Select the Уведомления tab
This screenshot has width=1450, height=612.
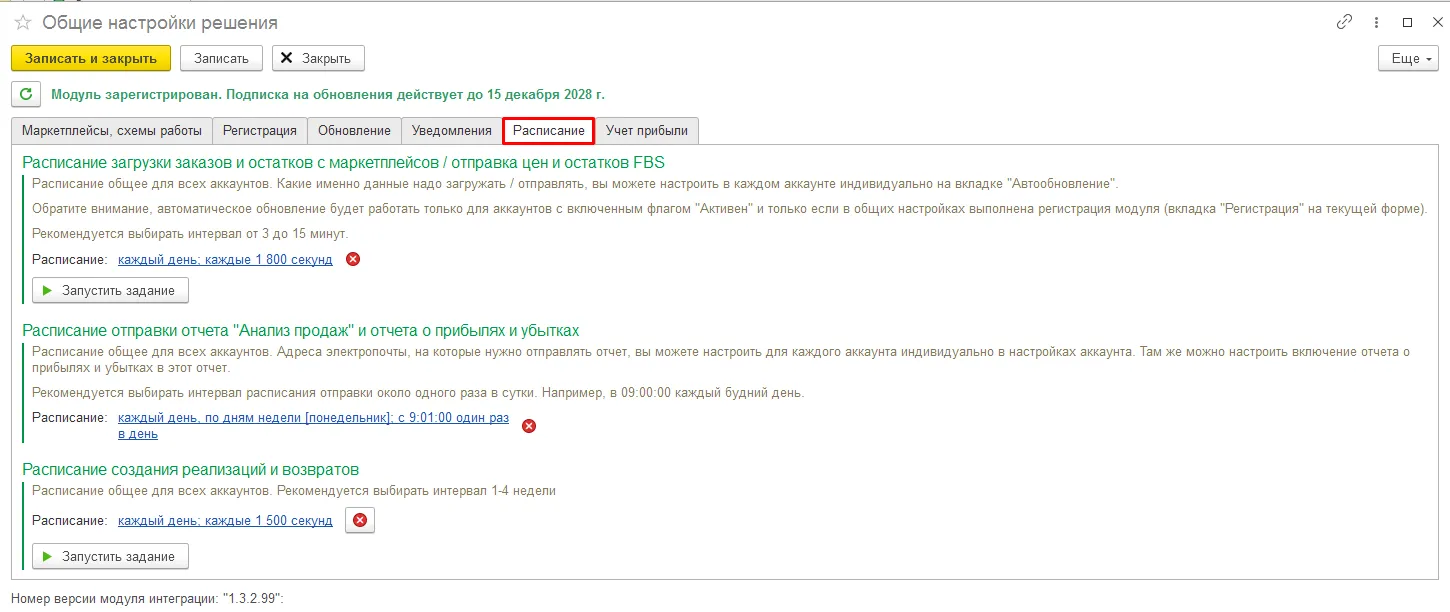point(452,131)
